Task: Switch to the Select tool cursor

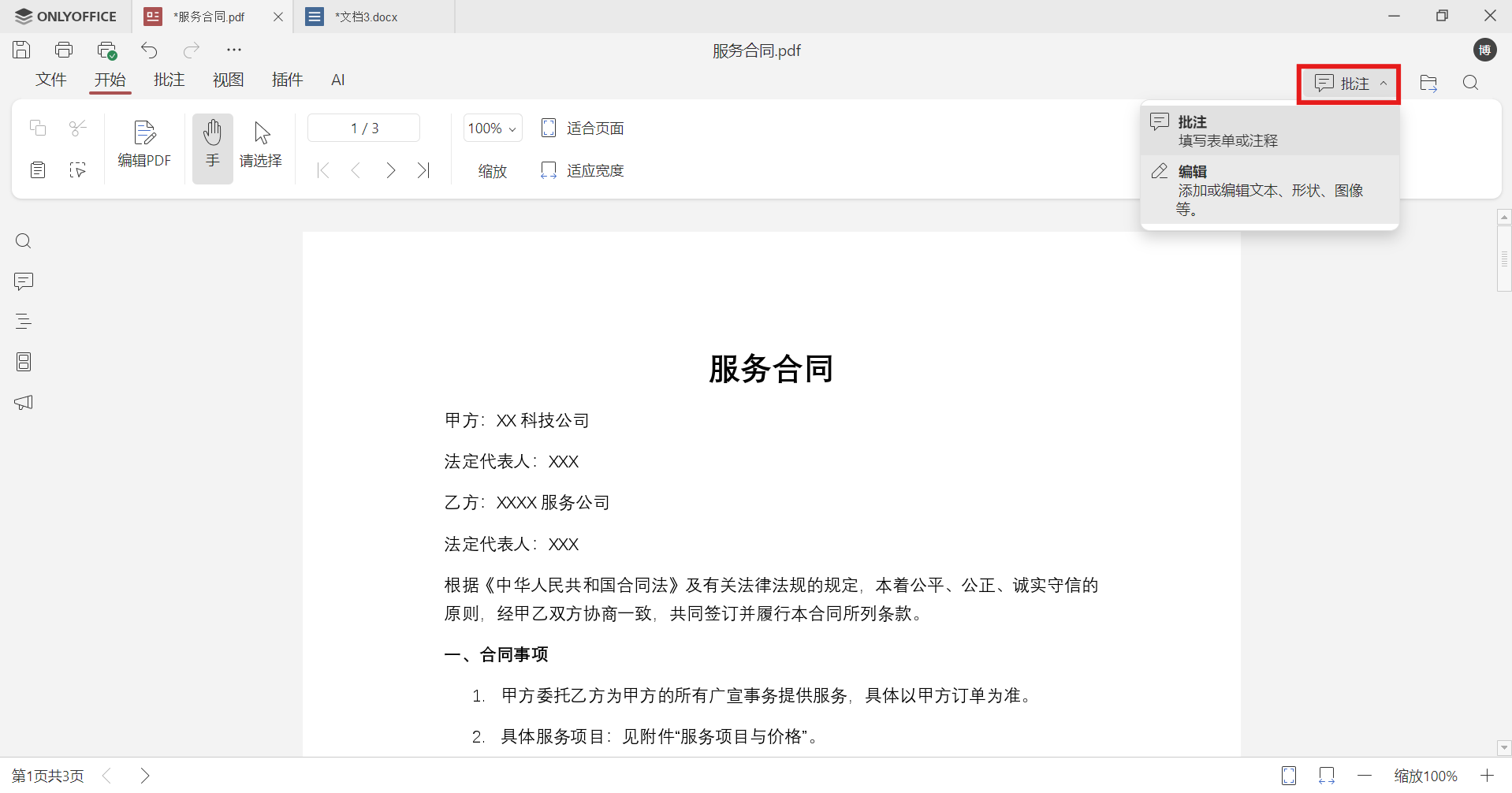Action: [x=260, y=148]
